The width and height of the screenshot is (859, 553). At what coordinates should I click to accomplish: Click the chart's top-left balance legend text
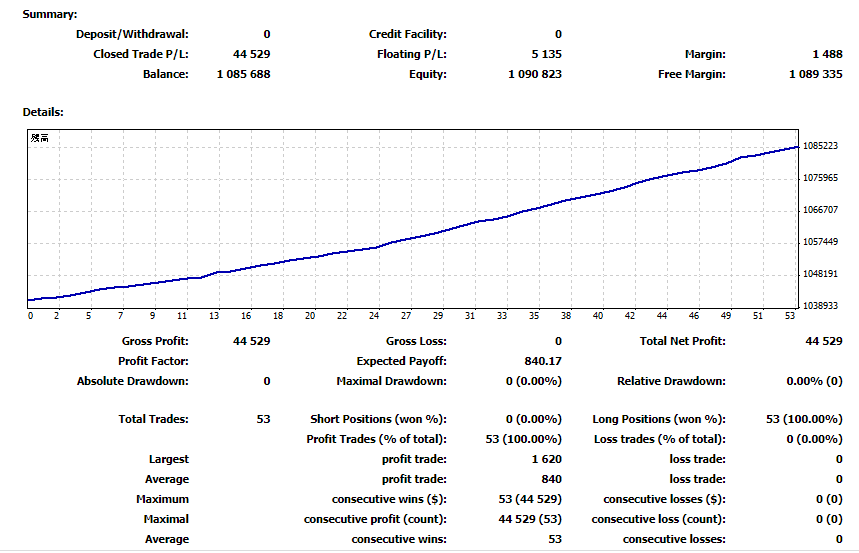click(x=39, y=139)
